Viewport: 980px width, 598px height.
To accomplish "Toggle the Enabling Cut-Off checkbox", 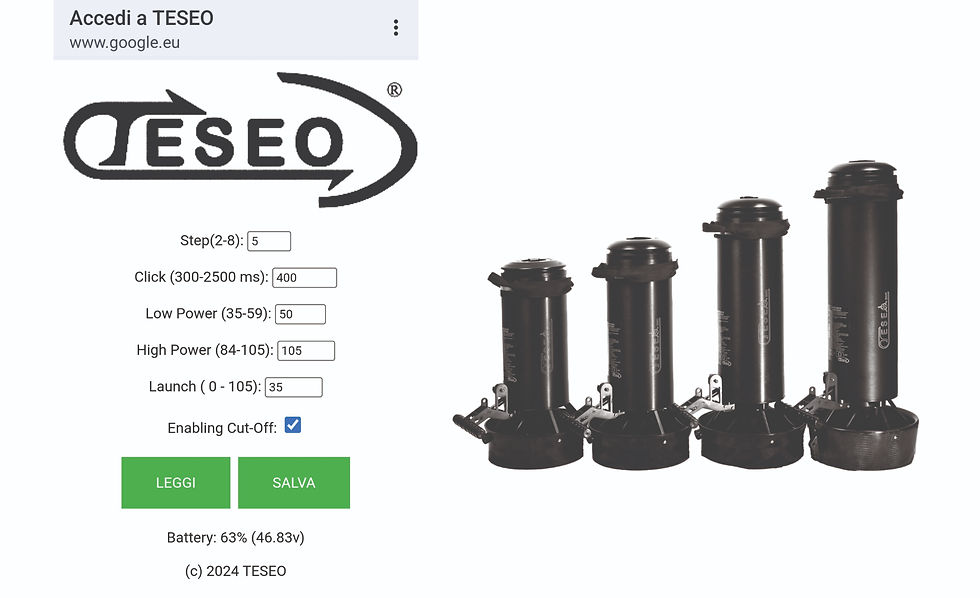I will click(292, 425).
